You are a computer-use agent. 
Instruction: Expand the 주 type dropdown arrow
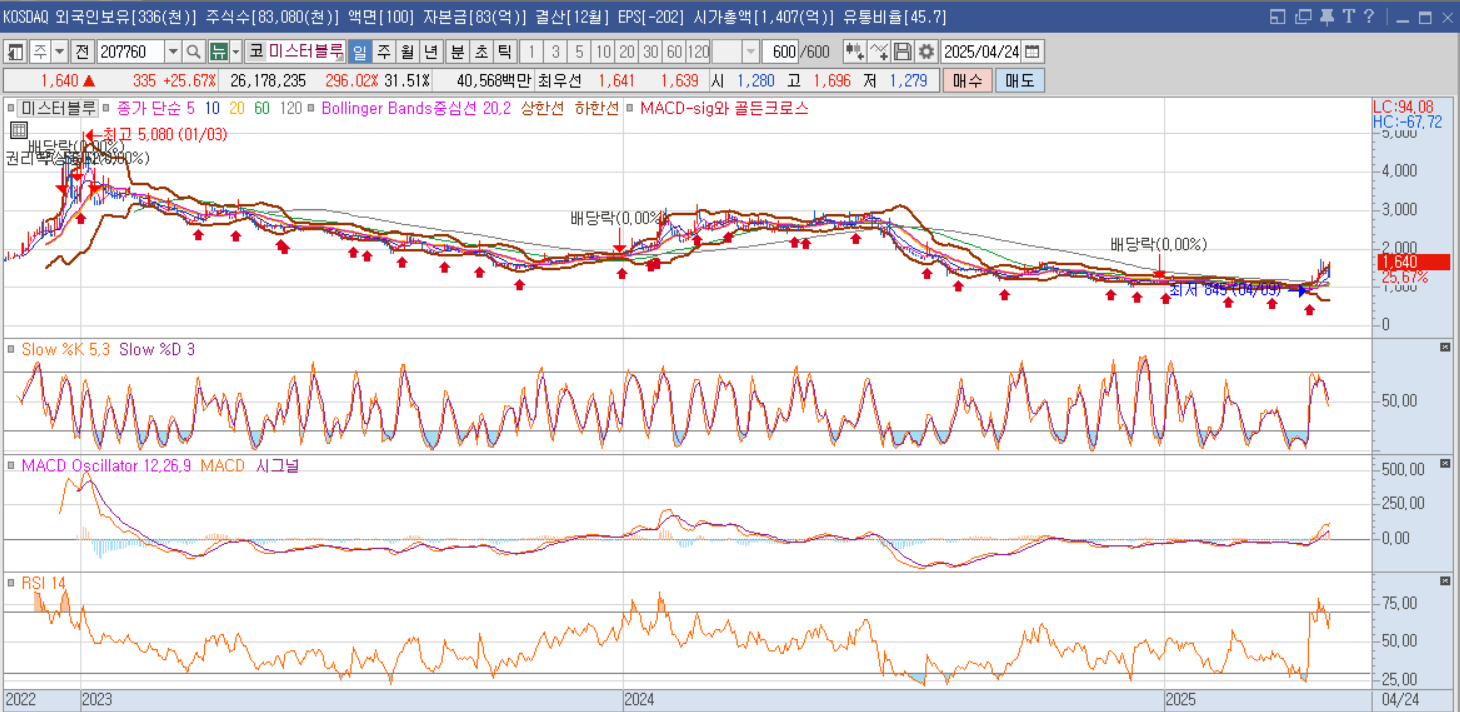coord(60,52)
